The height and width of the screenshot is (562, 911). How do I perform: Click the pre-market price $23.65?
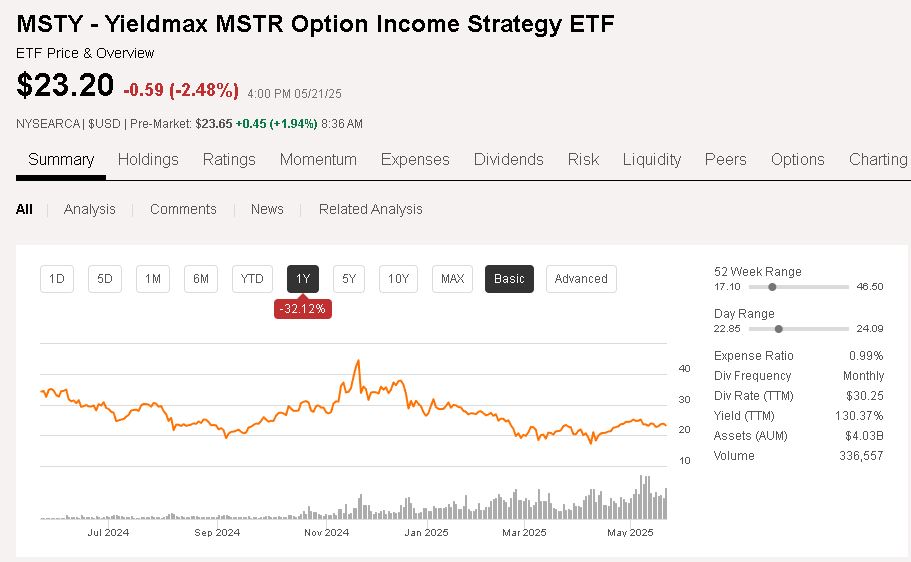tap(214, 124)
